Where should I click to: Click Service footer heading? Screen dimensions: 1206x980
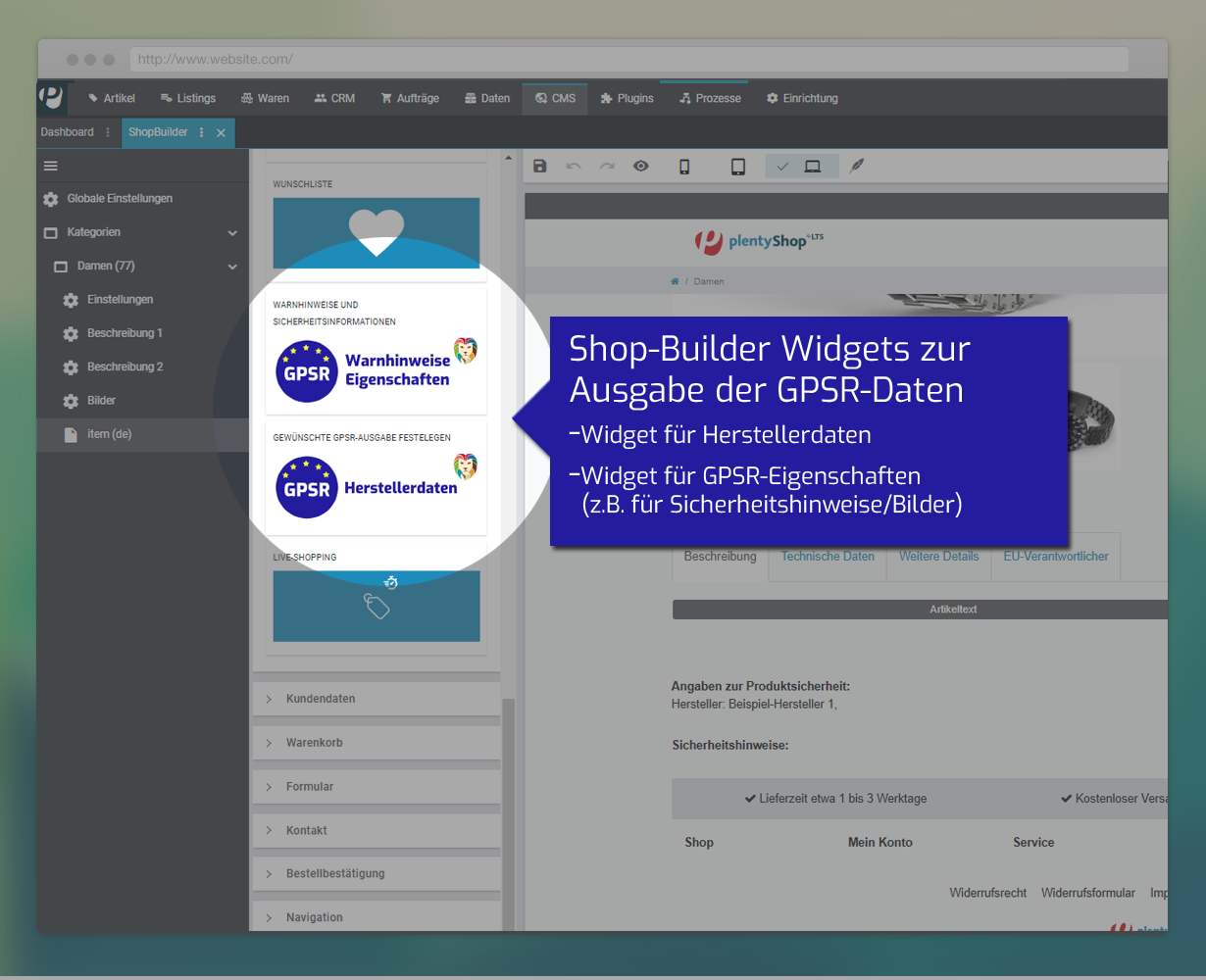coord(1033,842)
